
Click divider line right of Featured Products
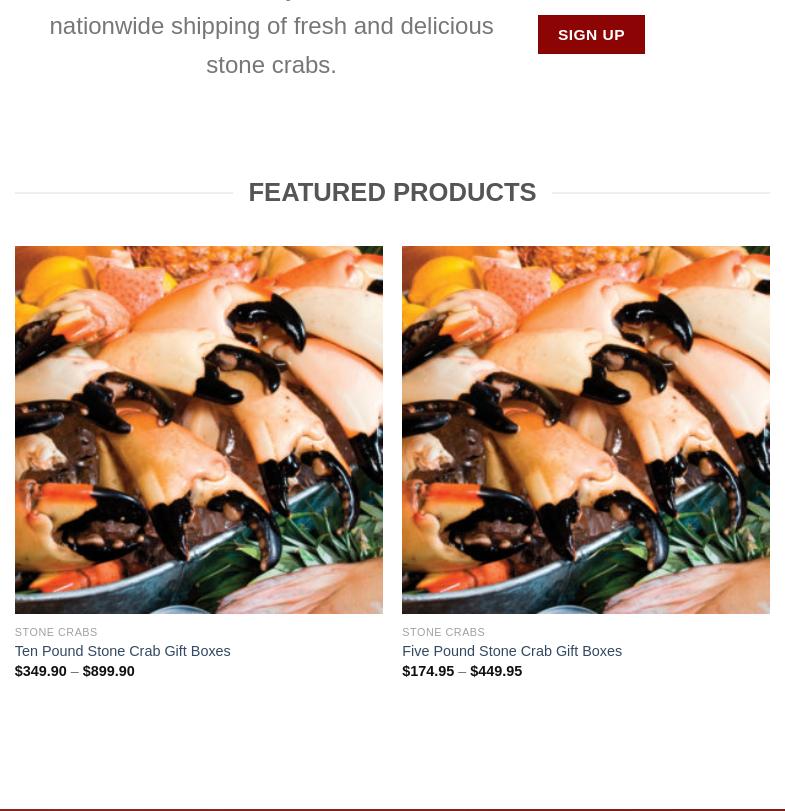point(661,193)
